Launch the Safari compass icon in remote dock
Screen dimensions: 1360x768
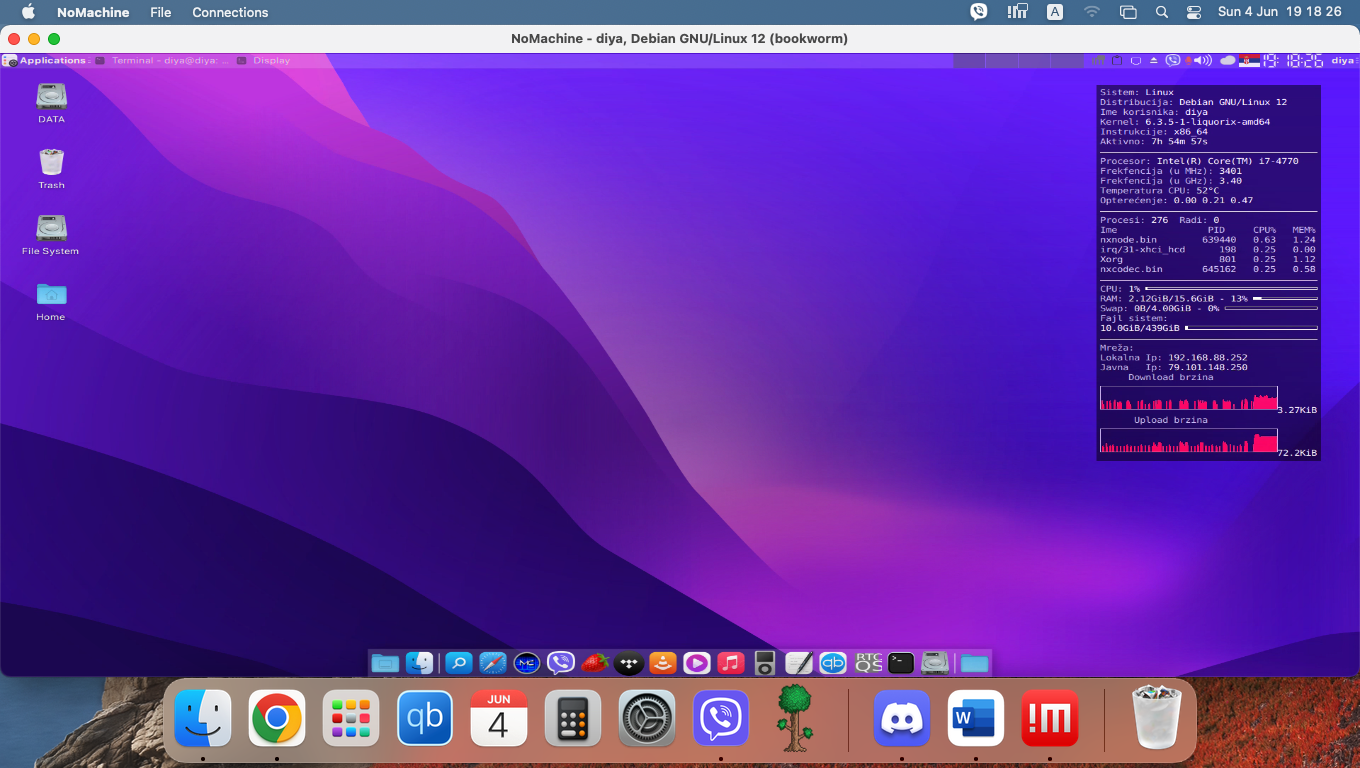[493, 662]
